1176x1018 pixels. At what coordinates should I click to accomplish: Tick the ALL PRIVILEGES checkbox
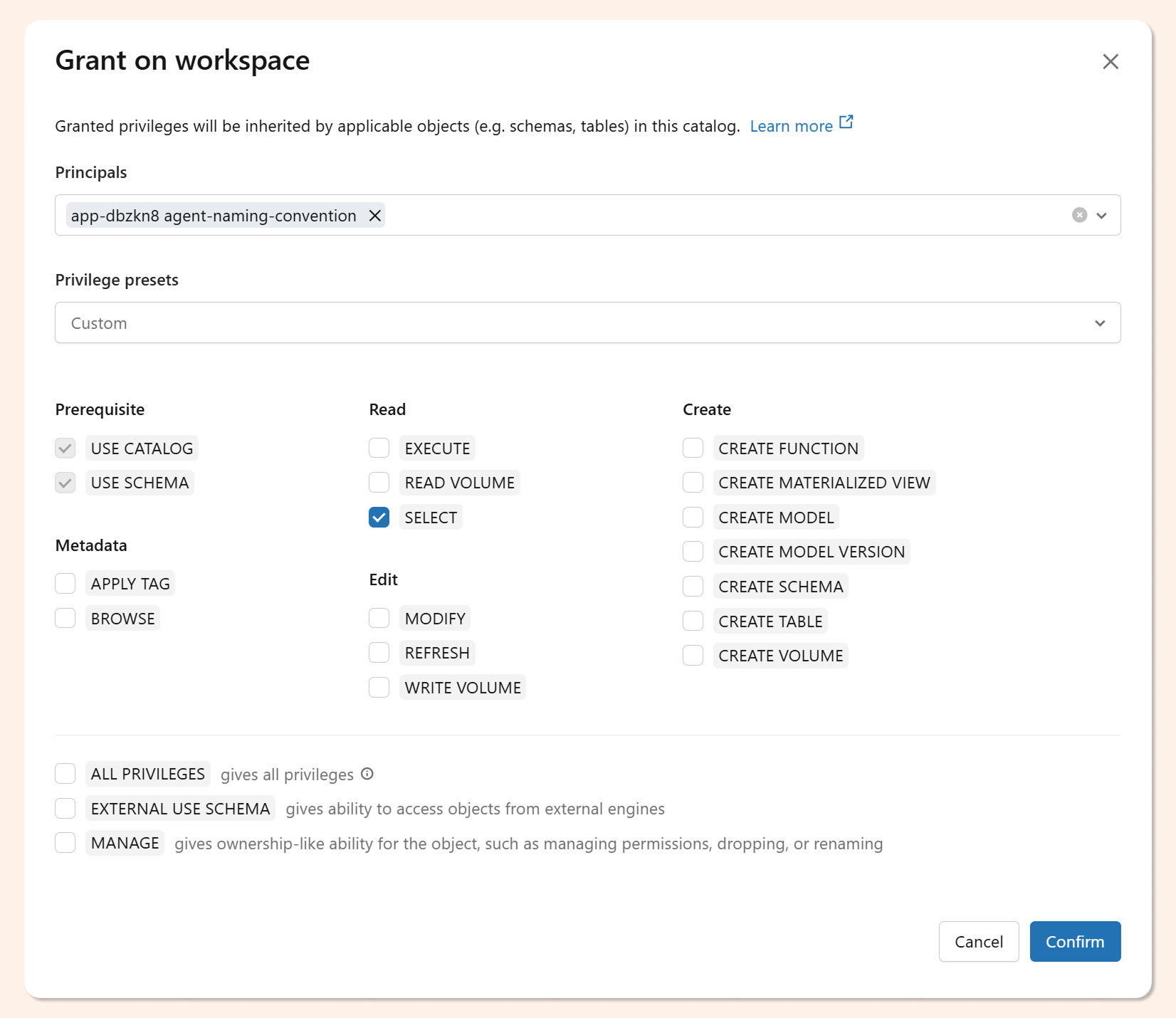pos(65,774)
